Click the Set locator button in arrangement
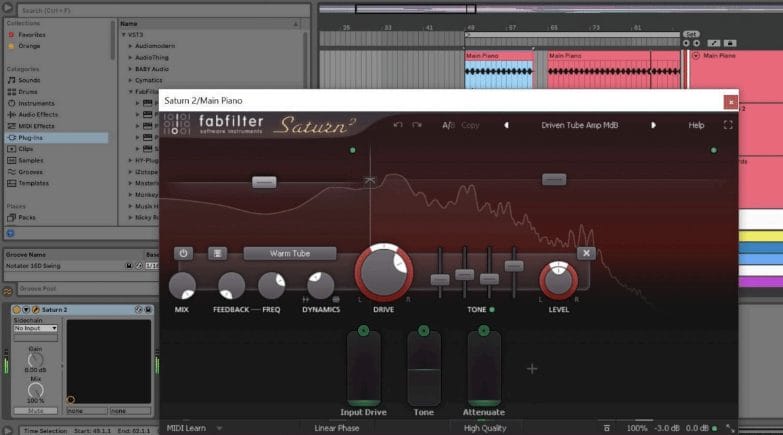The width and height of the screenshot is (783, 435). click(x=691, y=34)
